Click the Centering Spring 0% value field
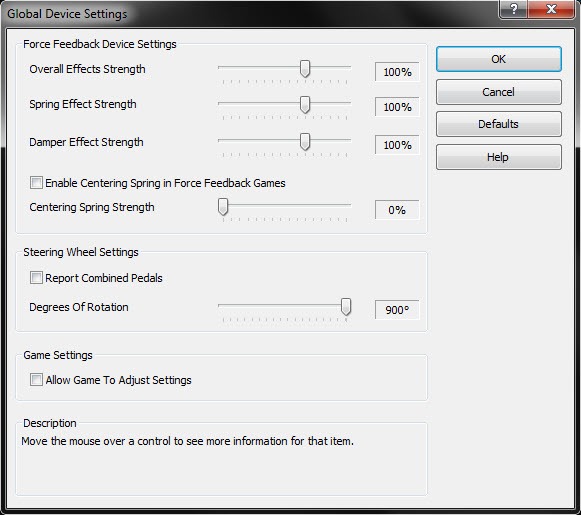Image resolution: width=581 pixels, height=515 pixels. tap(397, 210)
